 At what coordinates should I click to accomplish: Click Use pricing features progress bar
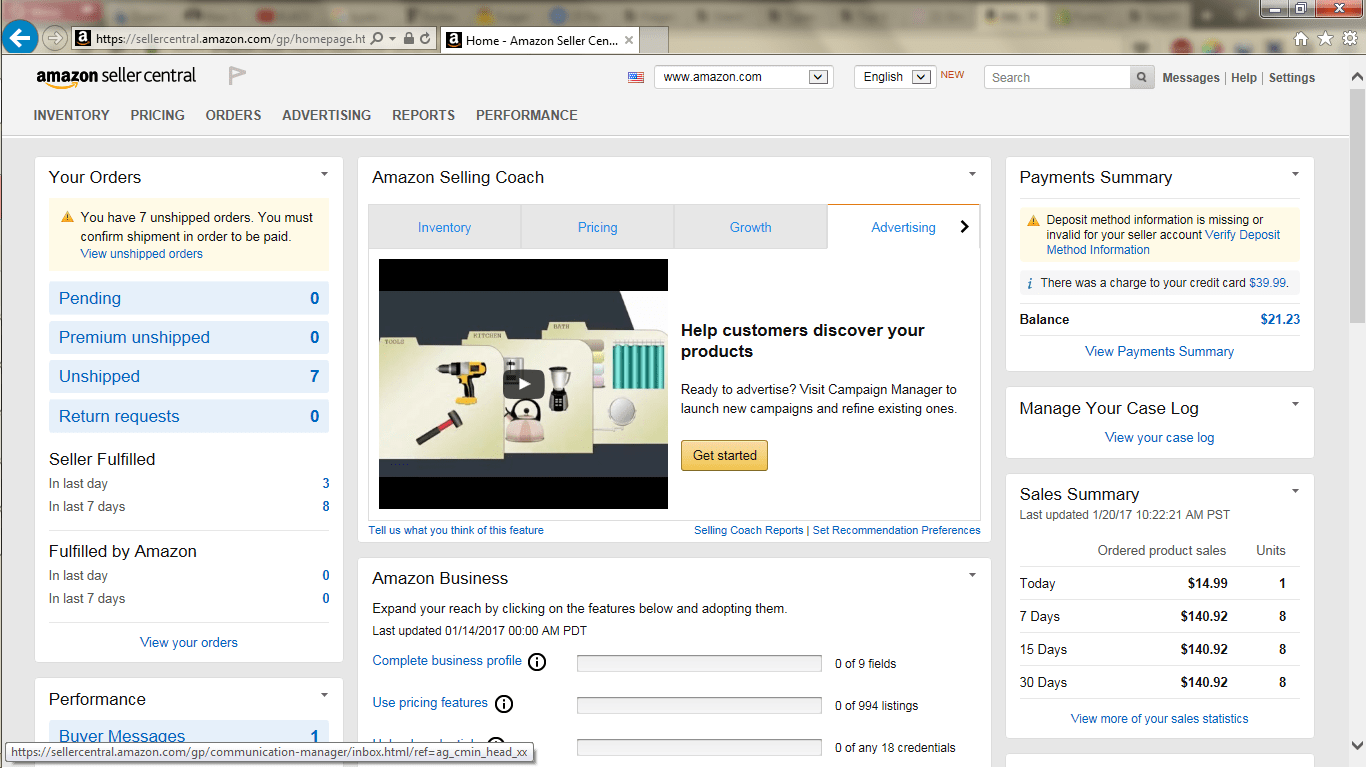(699, 705)
